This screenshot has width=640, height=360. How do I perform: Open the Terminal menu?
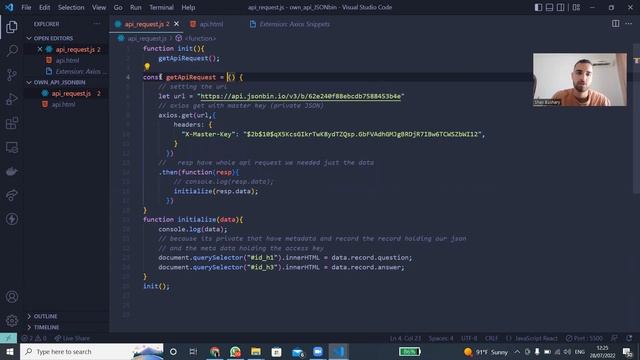(x=161, y=7)
